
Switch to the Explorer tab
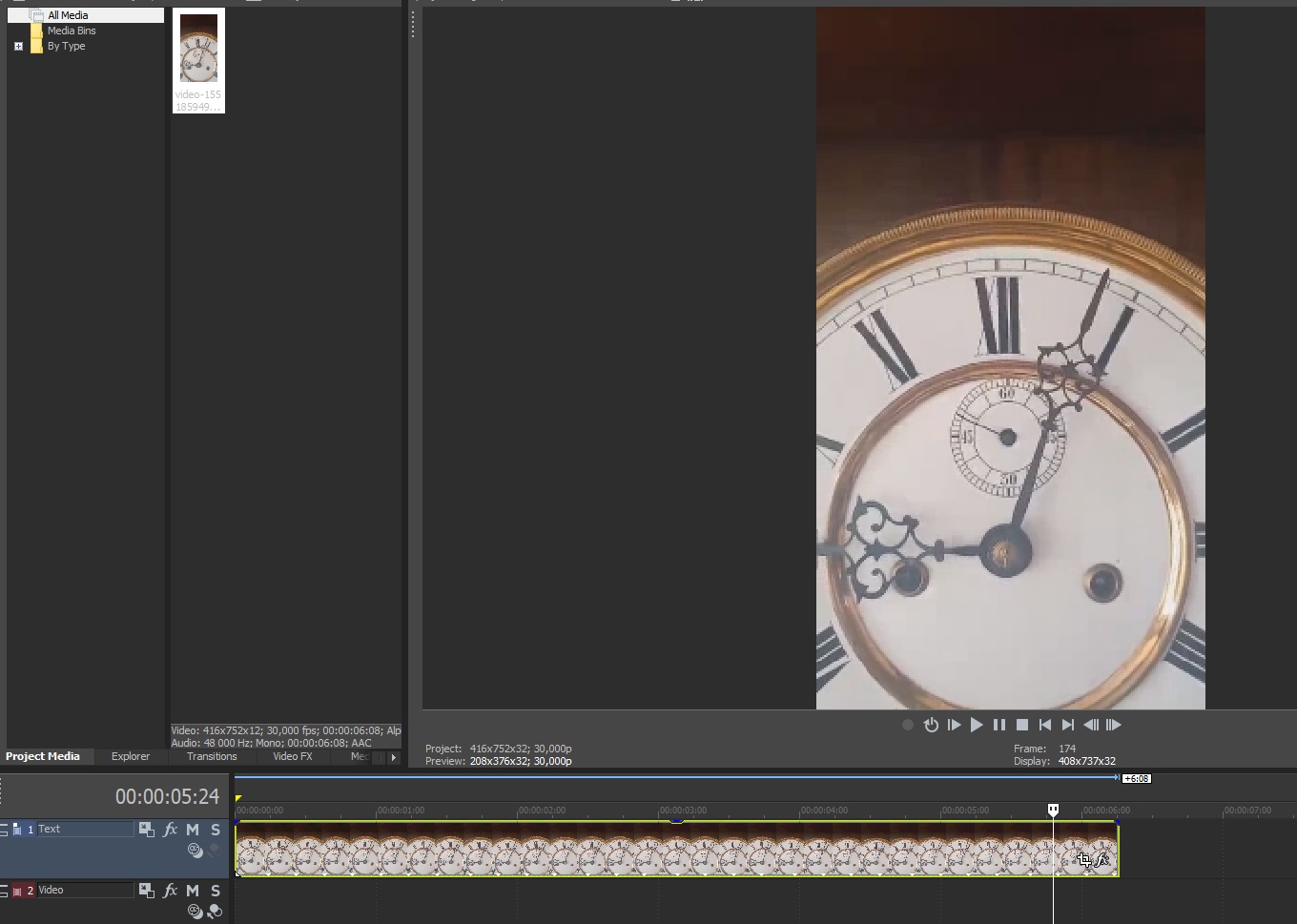(x=131, y=756)
